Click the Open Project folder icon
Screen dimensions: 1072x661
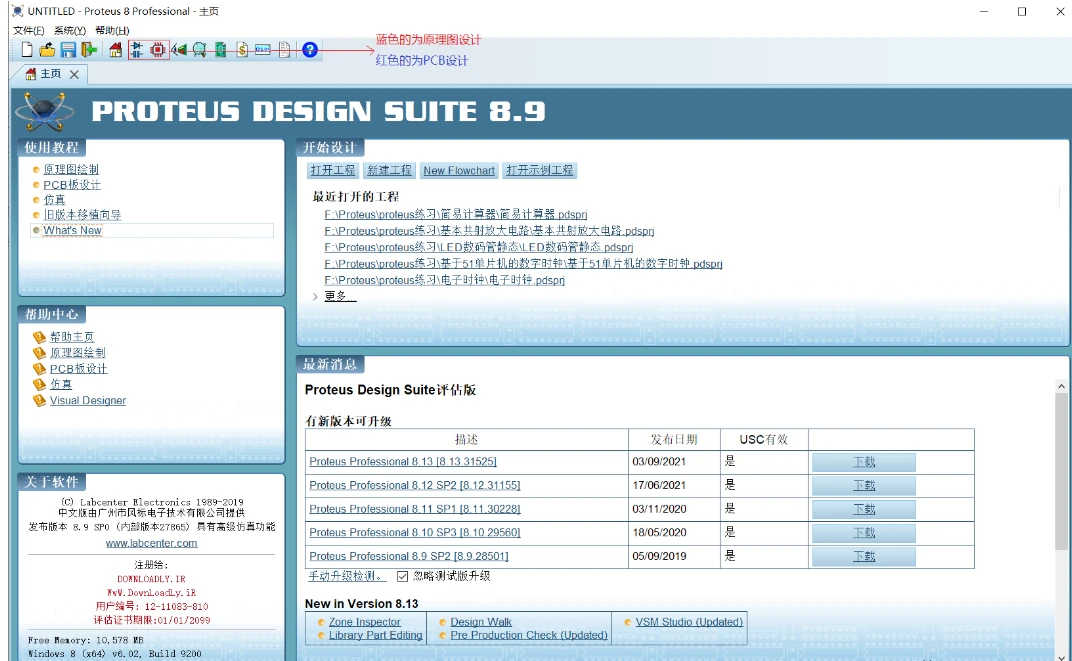[x=47, y=49]
